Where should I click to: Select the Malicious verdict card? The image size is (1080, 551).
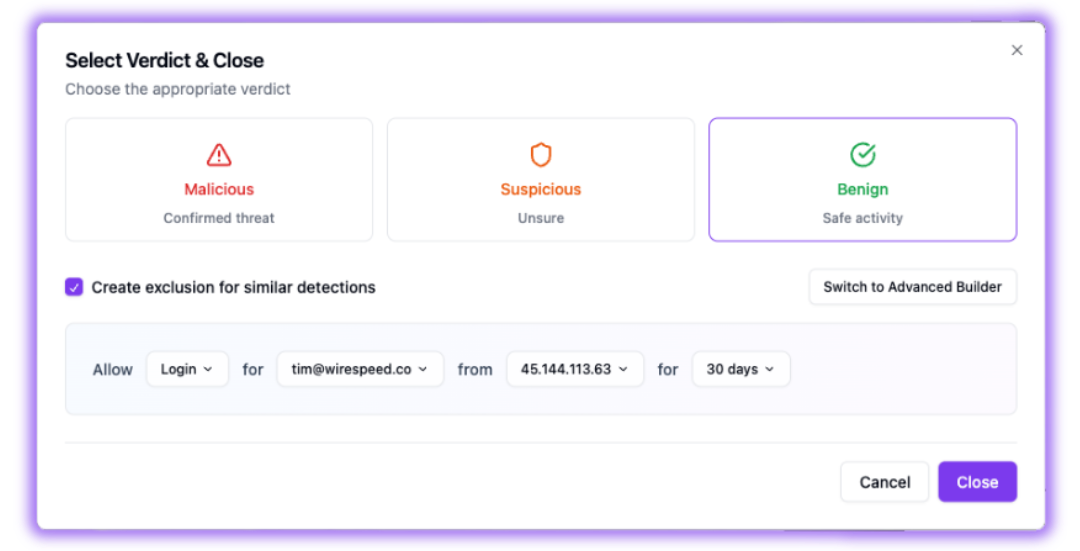click(x=219, y=180)
